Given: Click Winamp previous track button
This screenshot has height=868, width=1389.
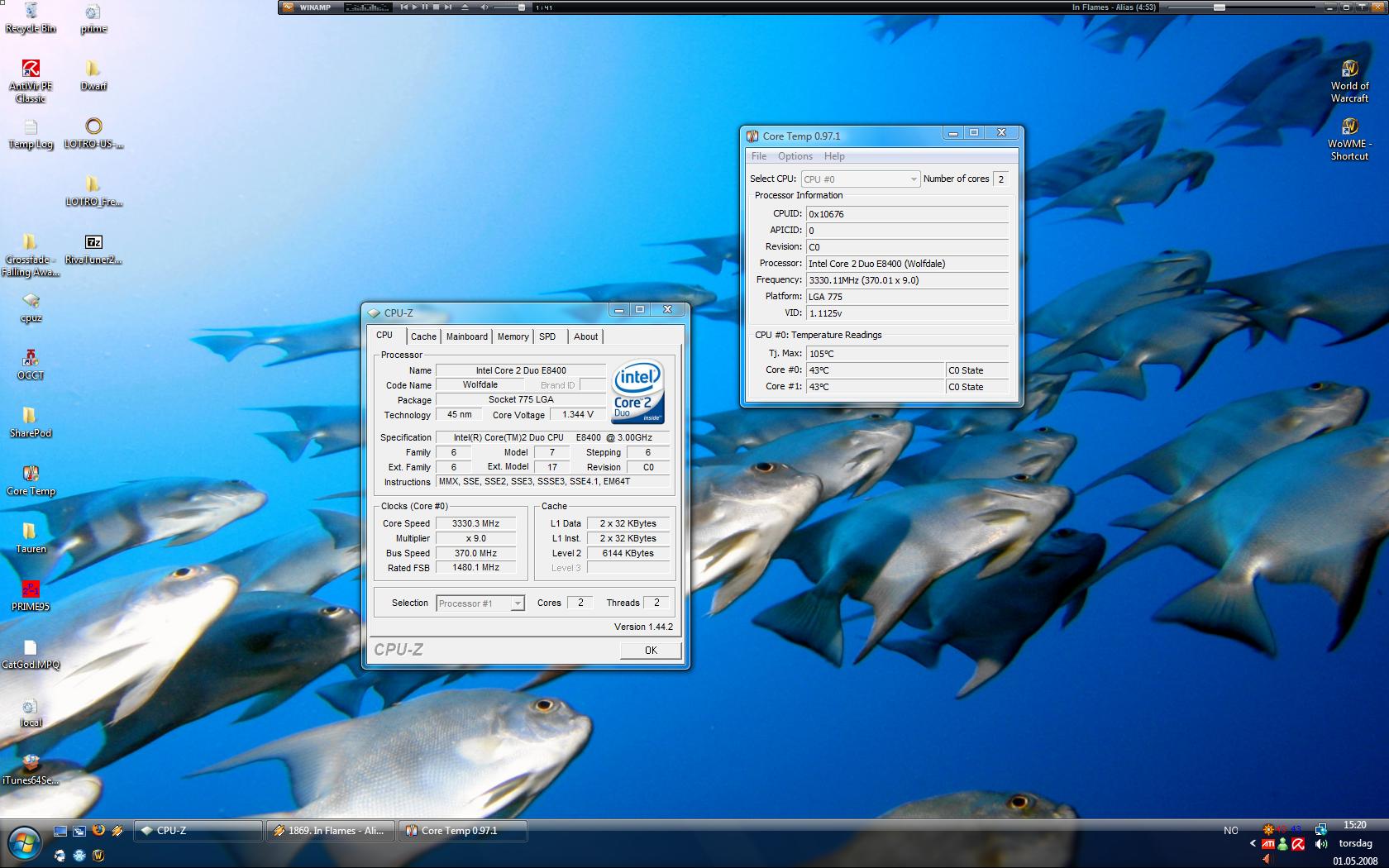Looking at the screenshot, I should (x=404, y=7).
